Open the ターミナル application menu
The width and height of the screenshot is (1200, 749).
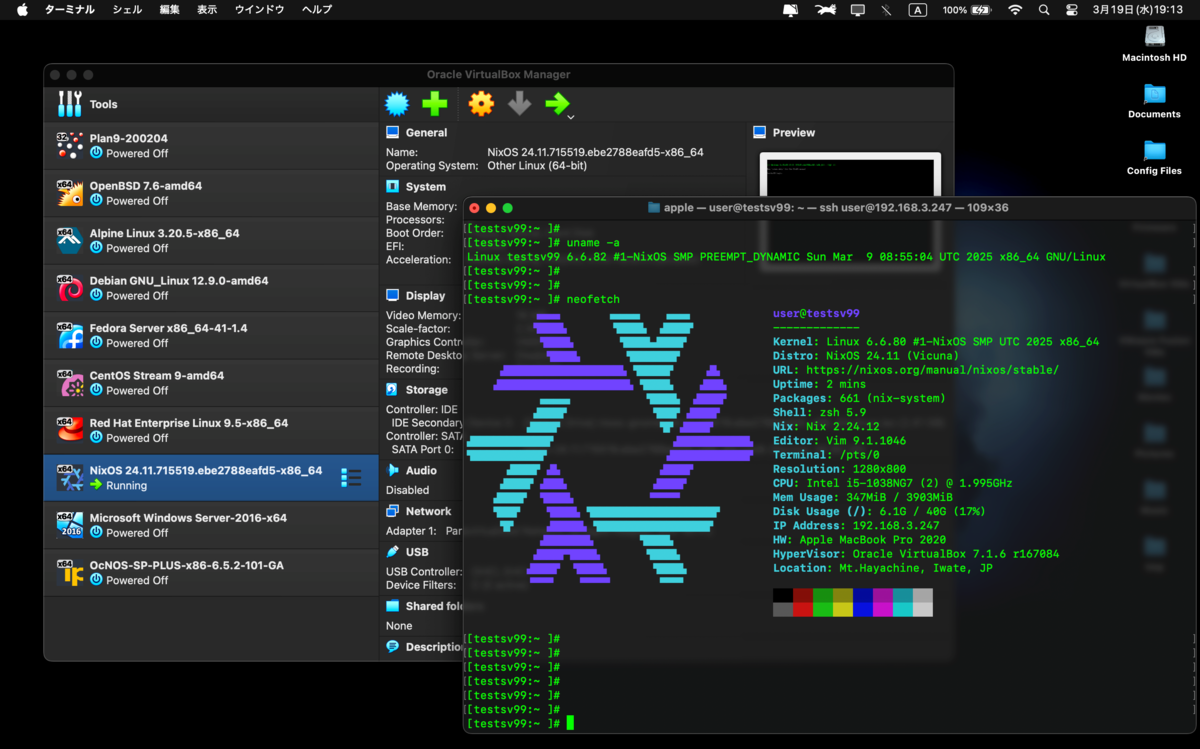coord(70,9)
